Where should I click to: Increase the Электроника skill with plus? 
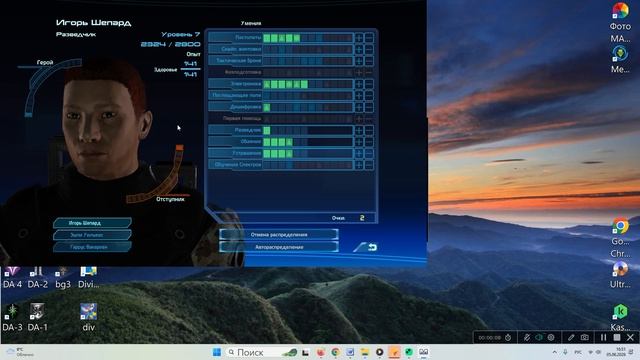359,84
